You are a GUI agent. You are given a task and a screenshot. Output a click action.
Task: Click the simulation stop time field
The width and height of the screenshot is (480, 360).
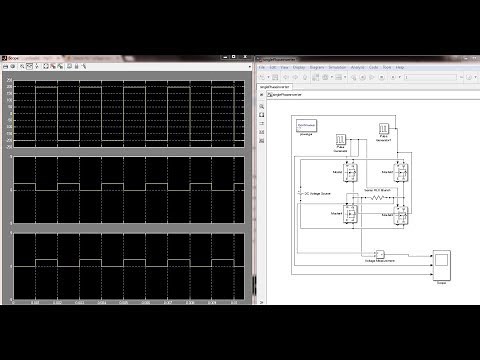[430, 77]
